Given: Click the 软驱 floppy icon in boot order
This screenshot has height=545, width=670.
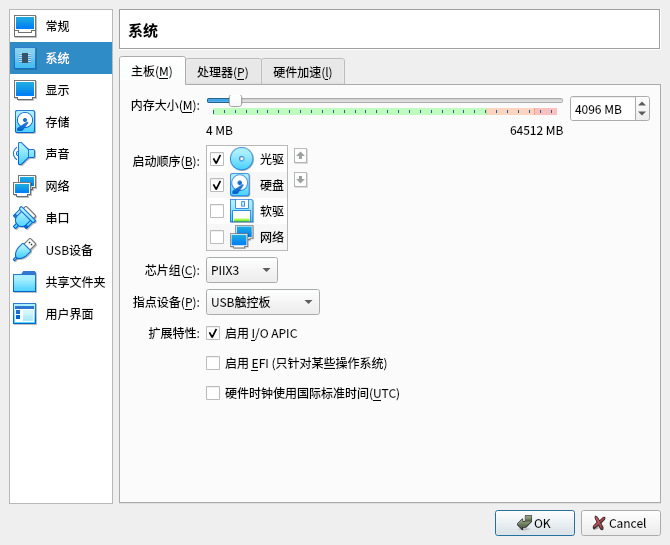Looking at the screenshot, I should point(241,211).
